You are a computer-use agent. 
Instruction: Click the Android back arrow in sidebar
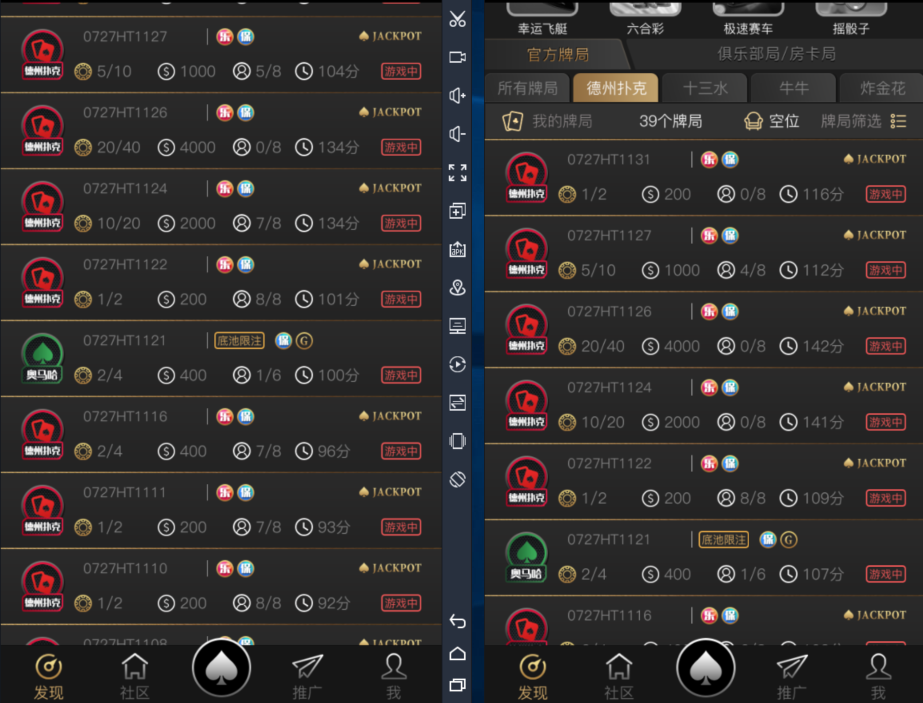pyautogui.click(x=457, y=621)
